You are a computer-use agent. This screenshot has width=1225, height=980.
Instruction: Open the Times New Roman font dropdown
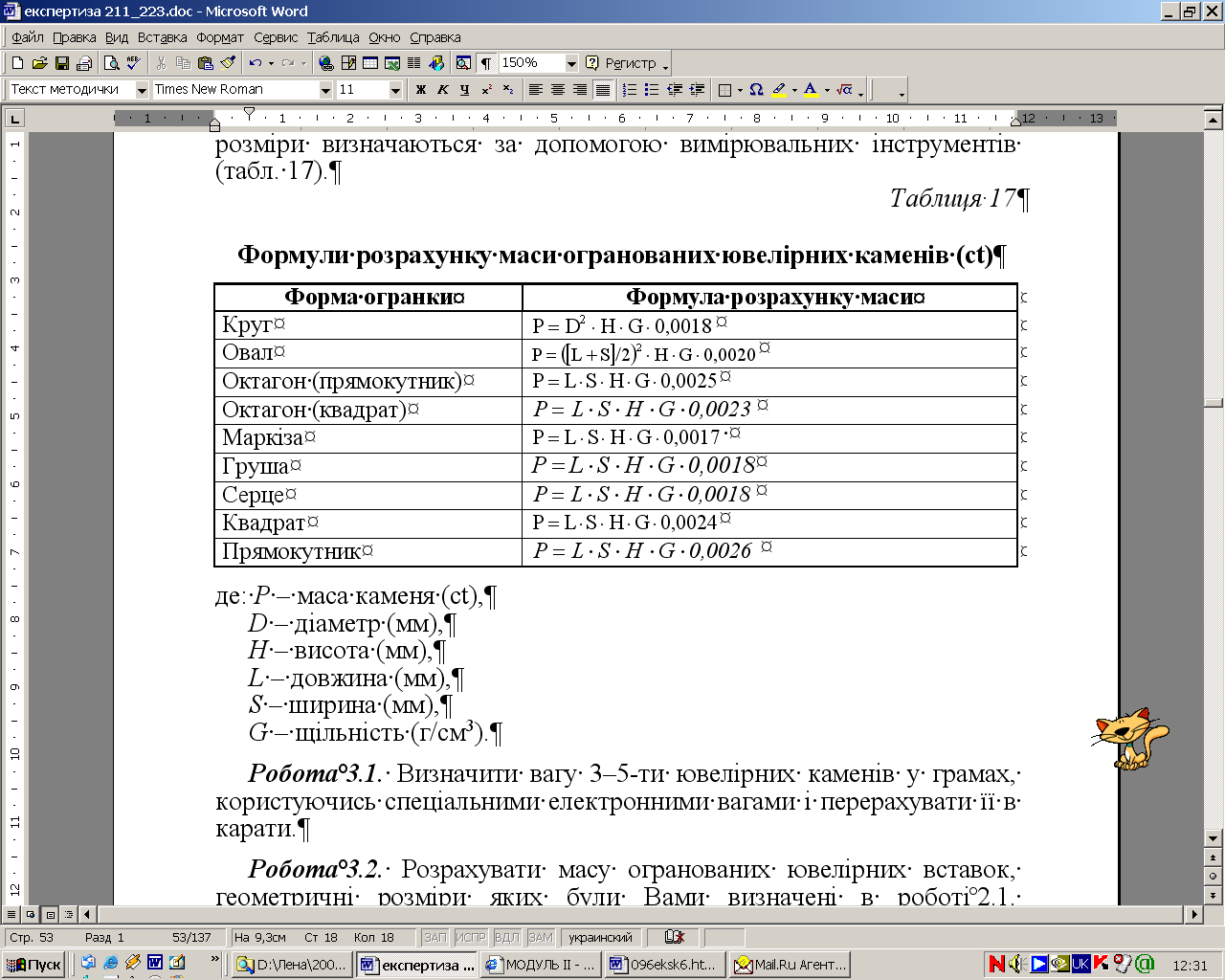pos(325,89)
